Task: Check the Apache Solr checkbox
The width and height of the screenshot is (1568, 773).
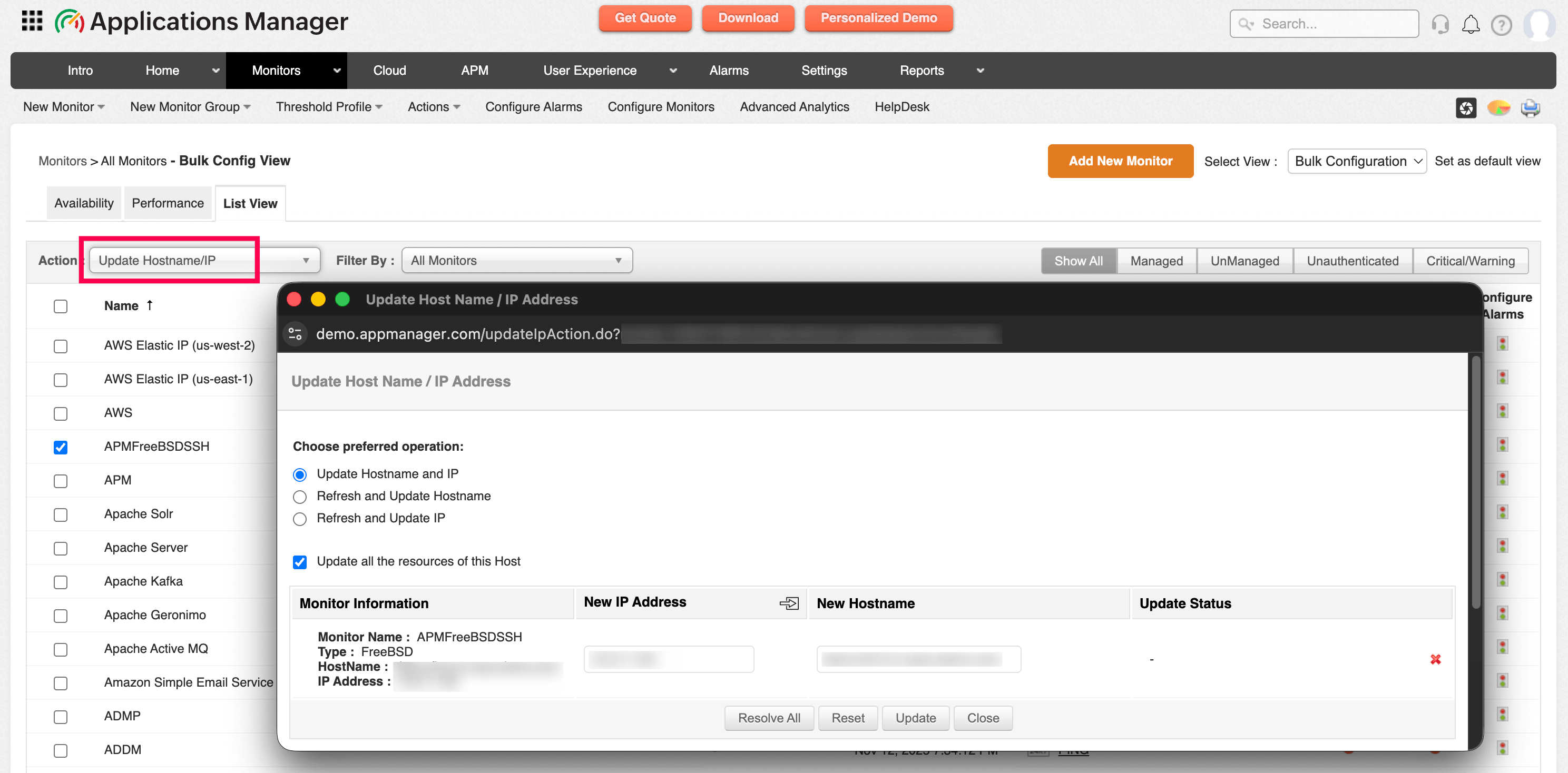Action: (x=60, y=514)
